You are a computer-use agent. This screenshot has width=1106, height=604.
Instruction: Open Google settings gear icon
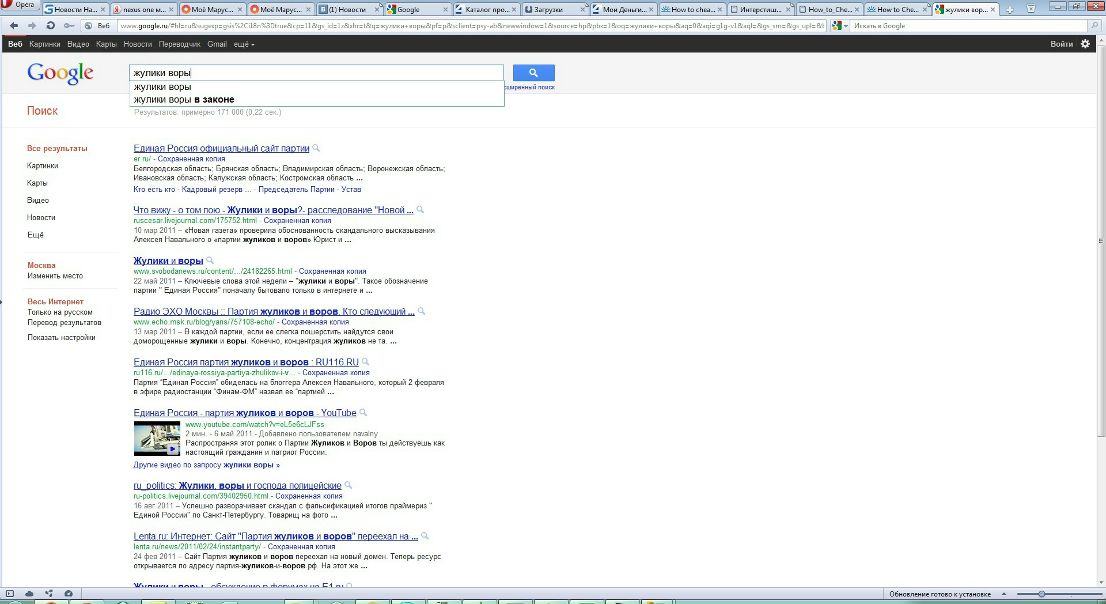pos(1085,44)
